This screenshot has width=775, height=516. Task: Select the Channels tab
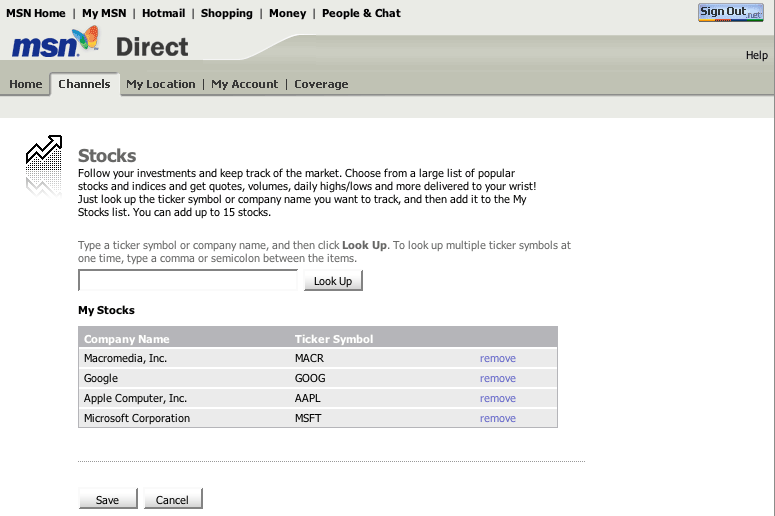pos(85,84)
